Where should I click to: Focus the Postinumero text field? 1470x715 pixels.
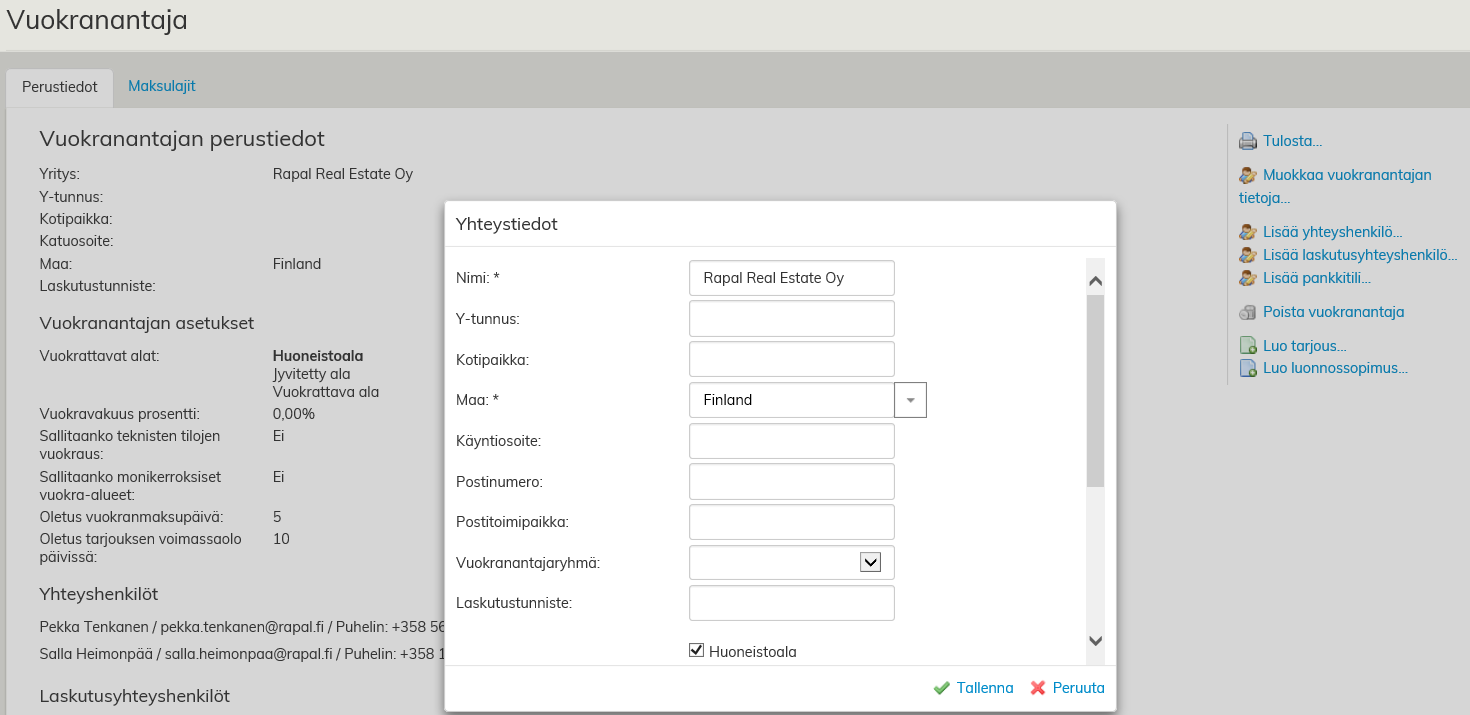pyautogui.click(x=791, y=481)
